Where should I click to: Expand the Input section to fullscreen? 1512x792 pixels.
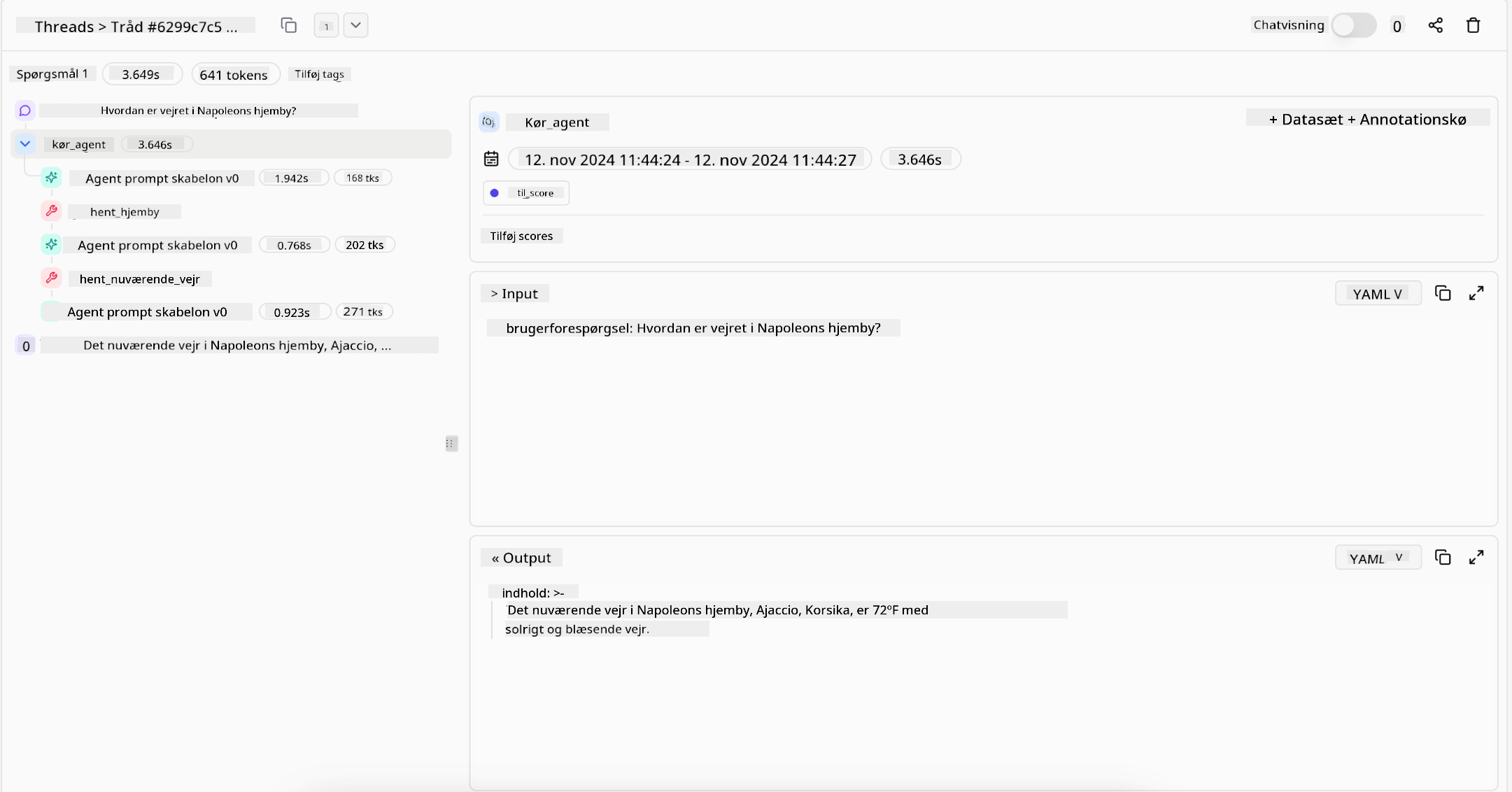tap(1476, 293)
